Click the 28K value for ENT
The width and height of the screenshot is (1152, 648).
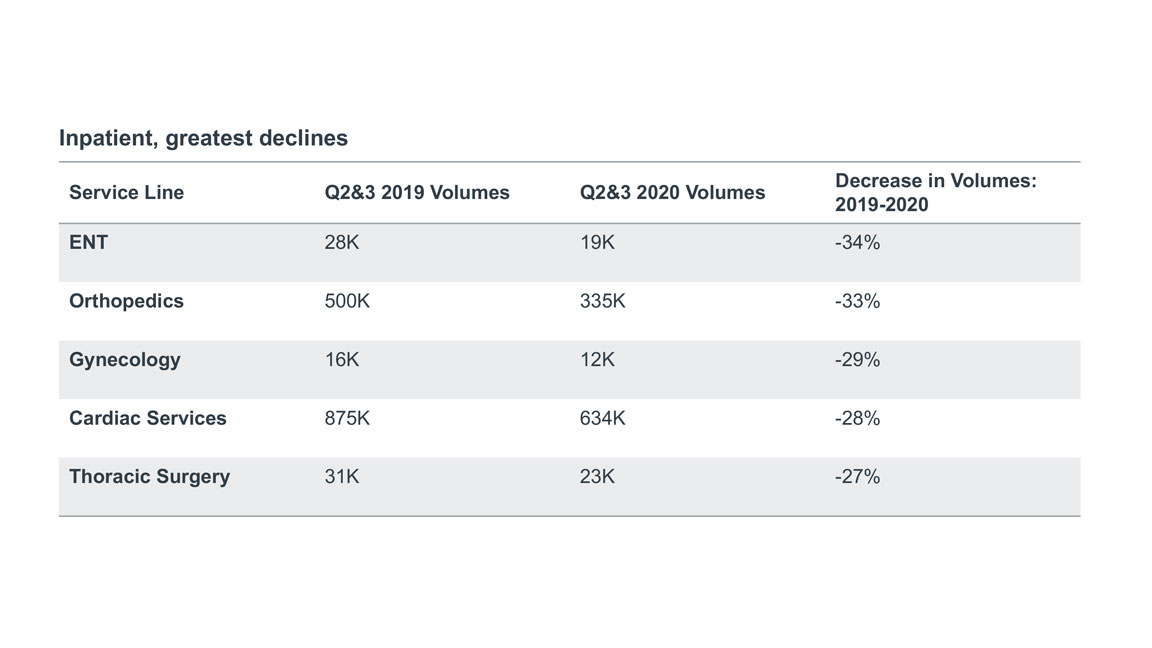[342, 242]
